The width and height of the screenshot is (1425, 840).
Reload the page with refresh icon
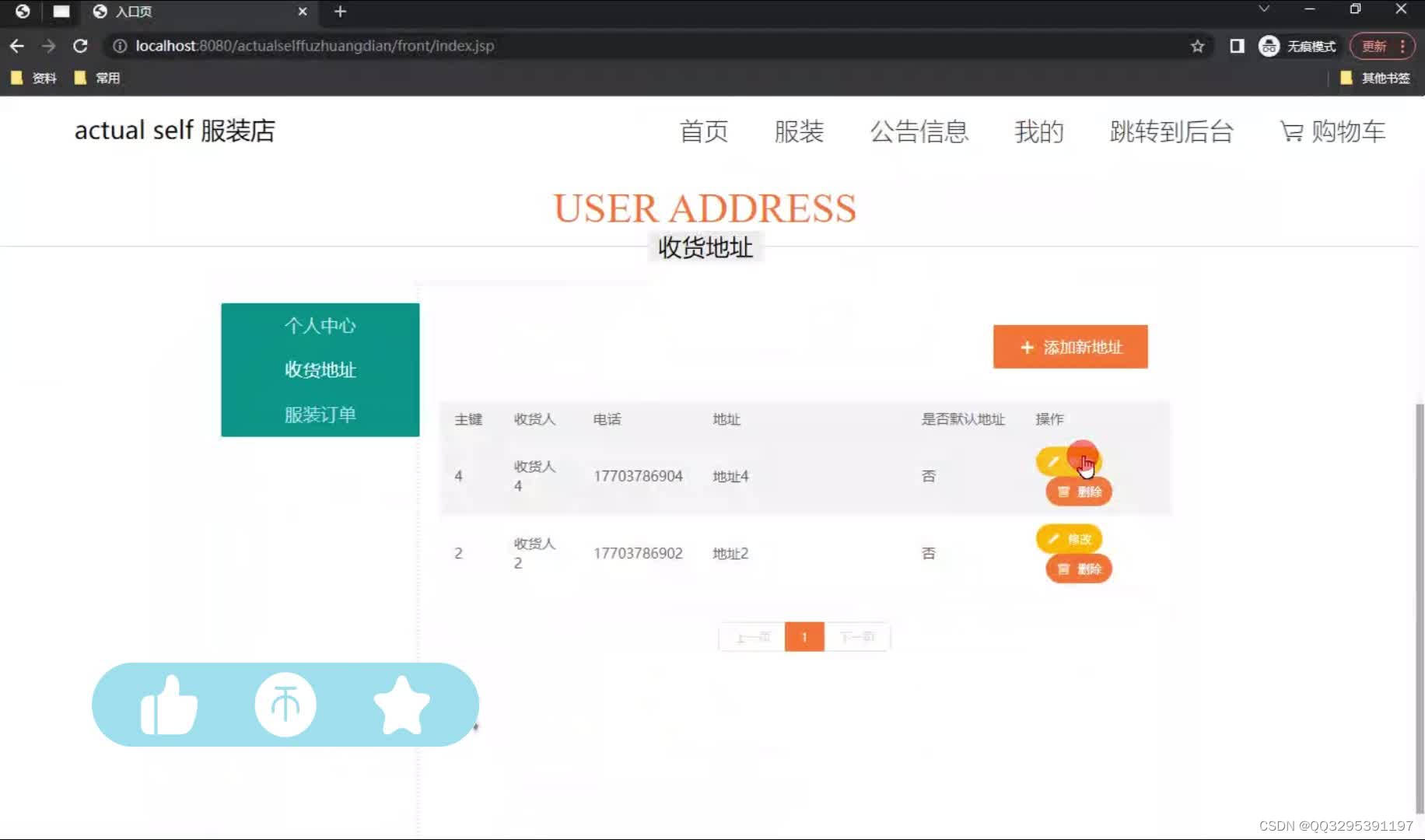[x=80, y=46]
